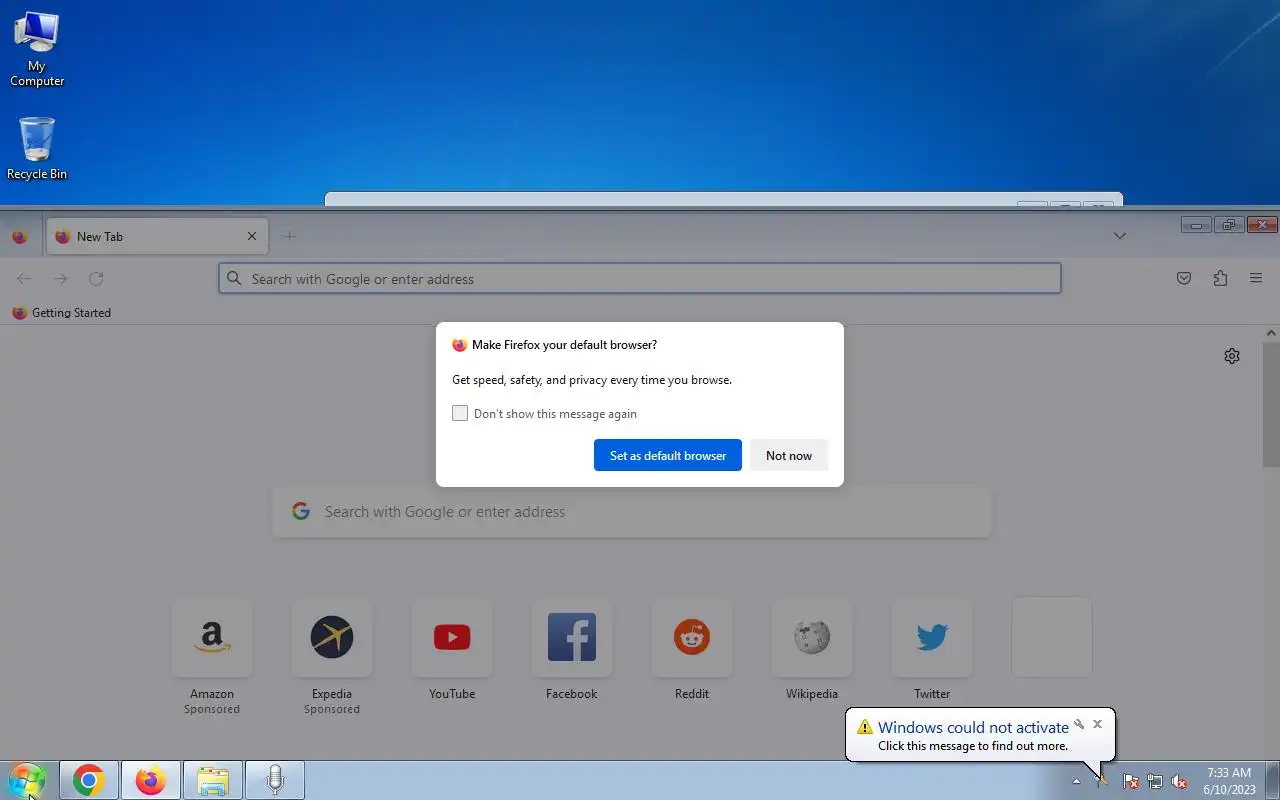The image size is (1280, 800).
Task: Click the Not now button
Action: 789,455
